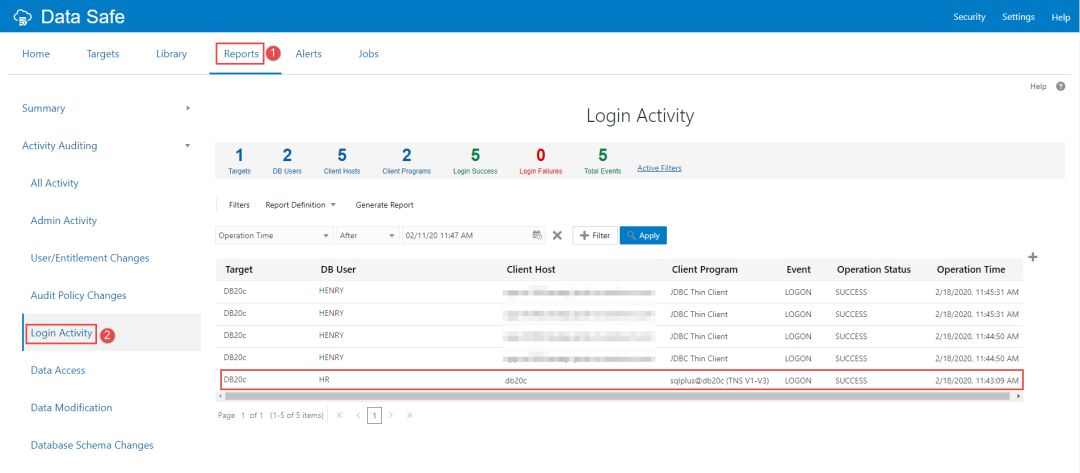The height and width of the screenshot is (473, 1080).
Task: Open the Operation Time filter dropdown
Action: tap(274, 235)
